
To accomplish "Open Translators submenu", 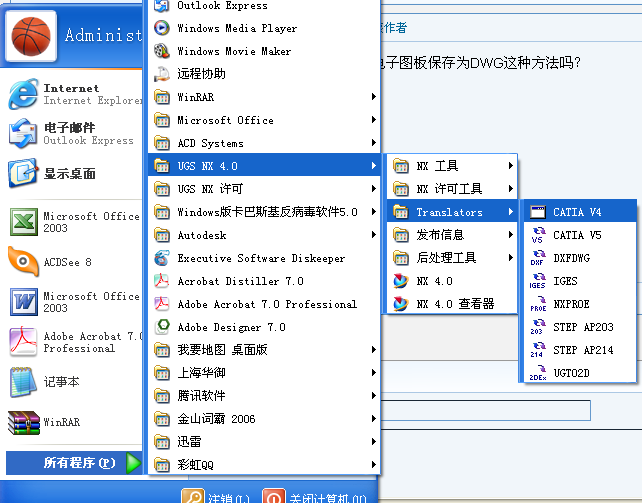I will (452, 212).
